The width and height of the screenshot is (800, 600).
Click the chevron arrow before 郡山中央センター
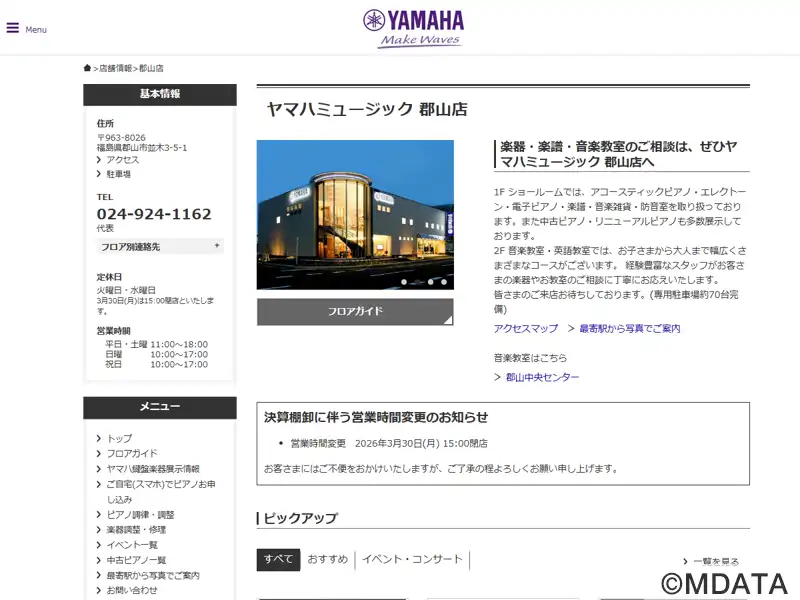click(x=497, y=377)
